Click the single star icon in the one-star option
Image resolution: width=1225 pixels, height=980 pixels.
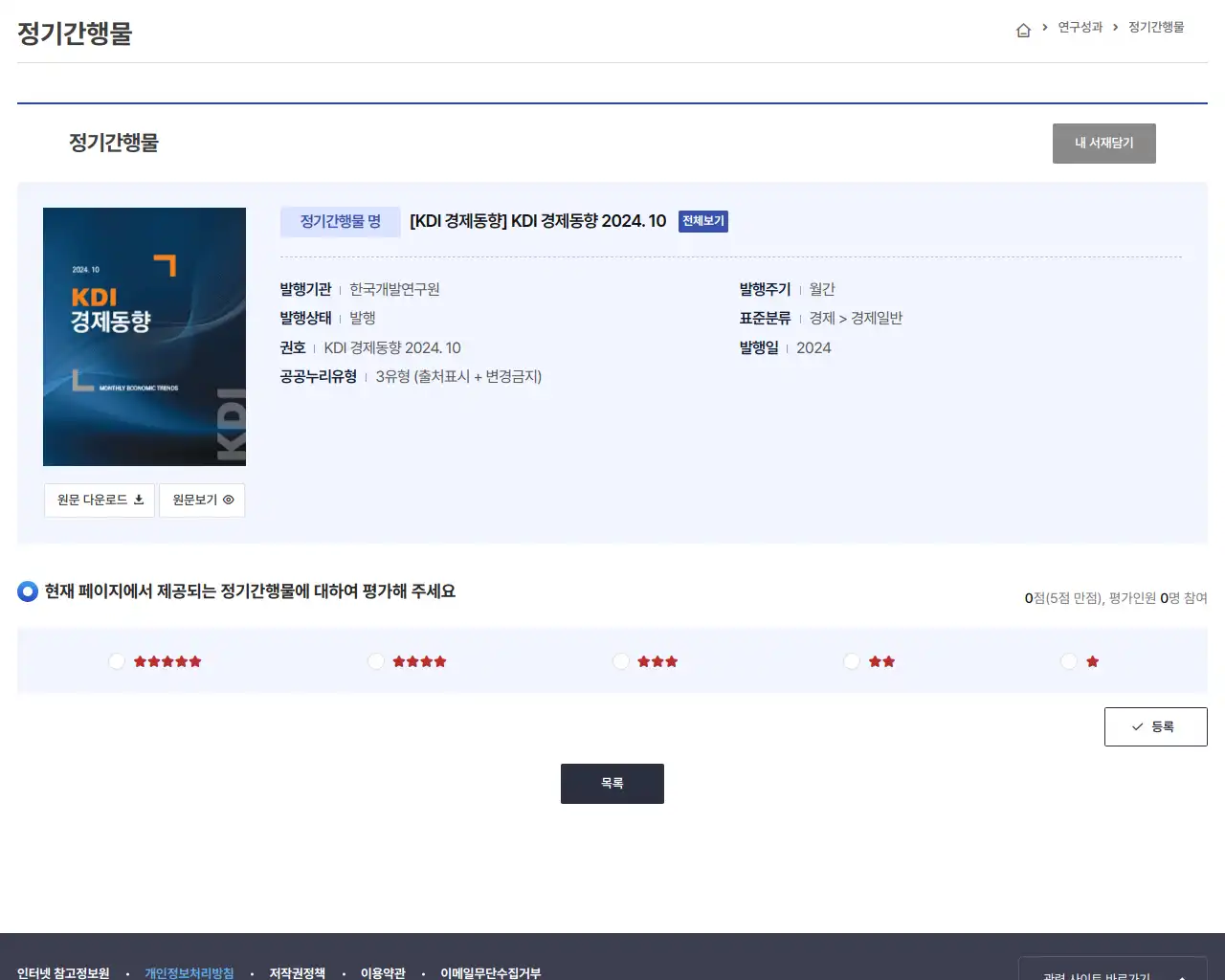click(1093, 660)
